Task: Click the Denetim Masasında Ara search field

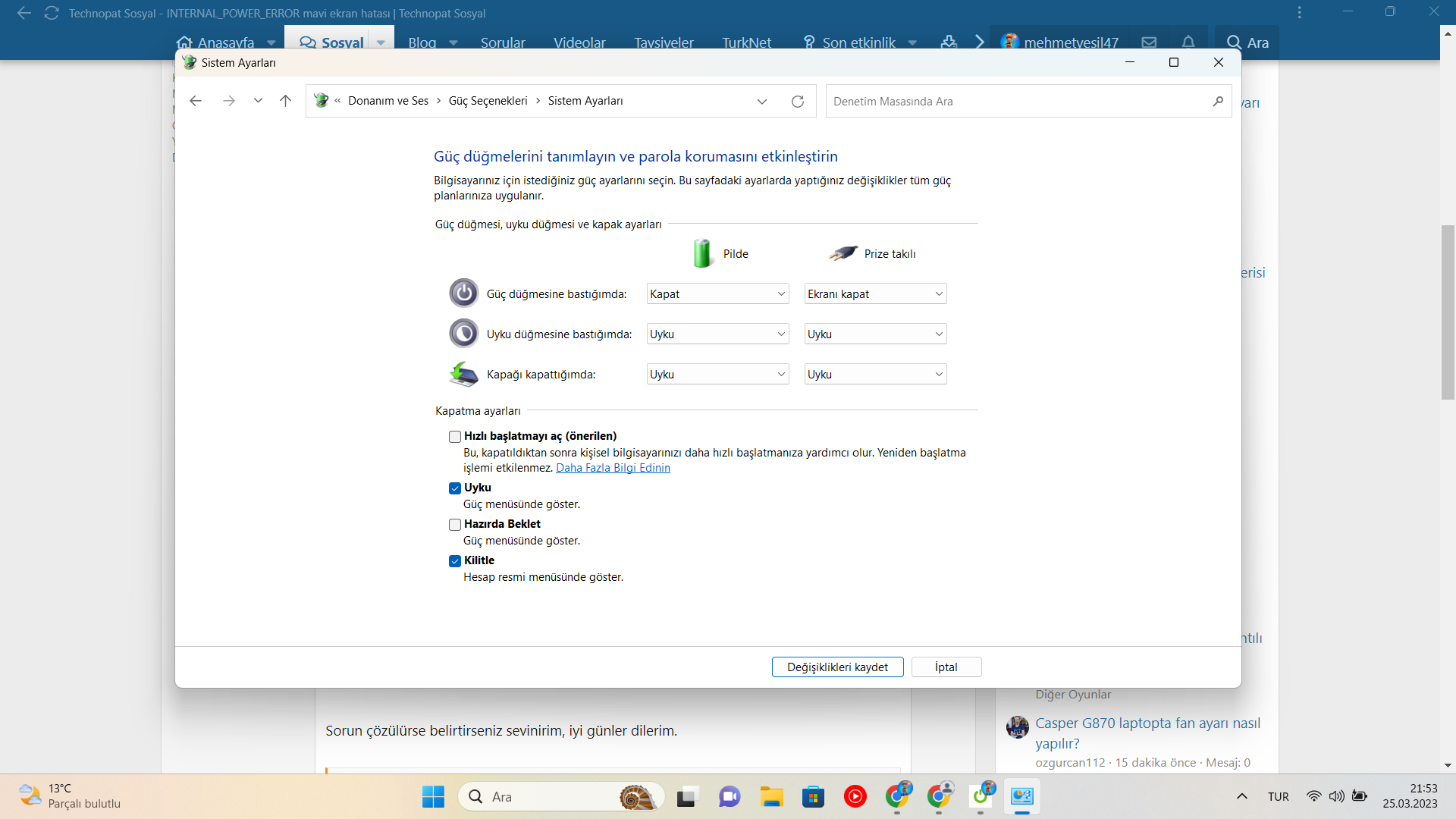Action: (x=1016, y=101)
